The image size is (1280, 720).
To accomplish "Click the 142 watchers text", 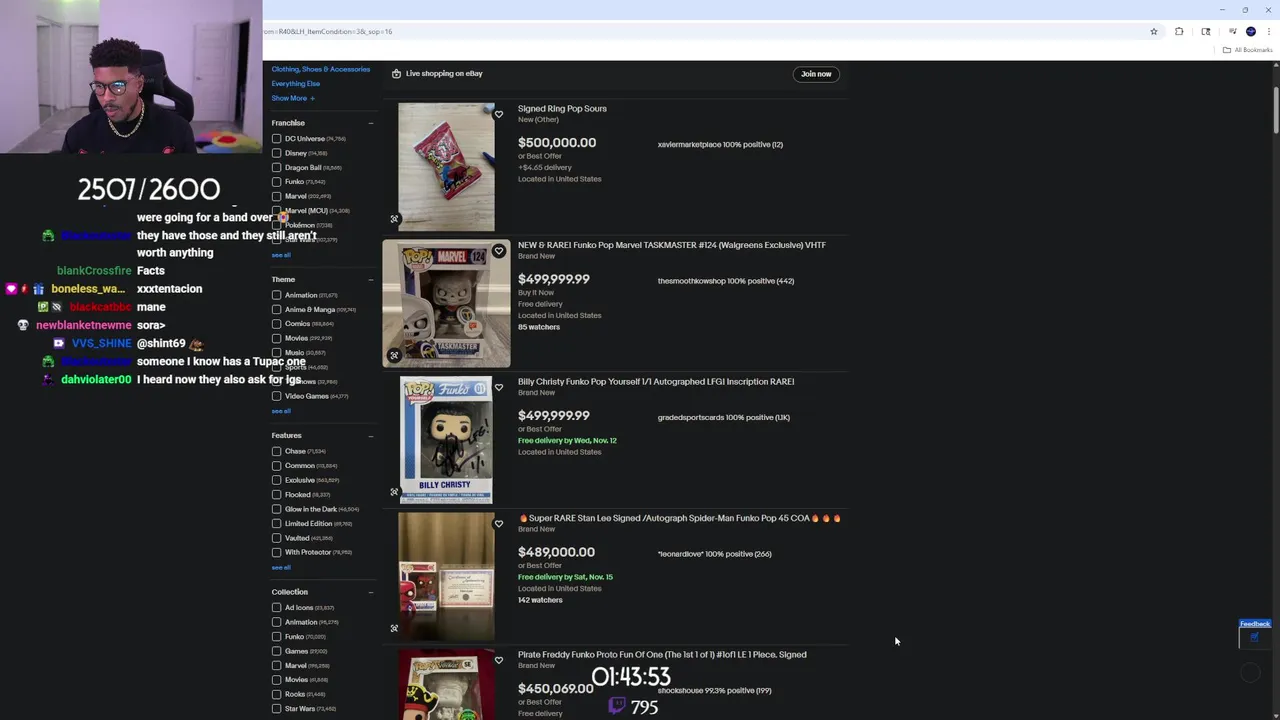I will [x=540, y=600].
